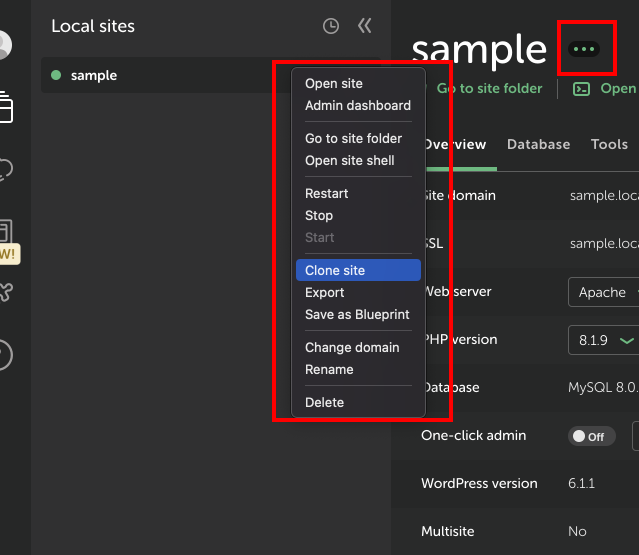The width and height of the screenshot is (639, 555).
Task: Choose Export from context menu
Action: tap(358, 293)
